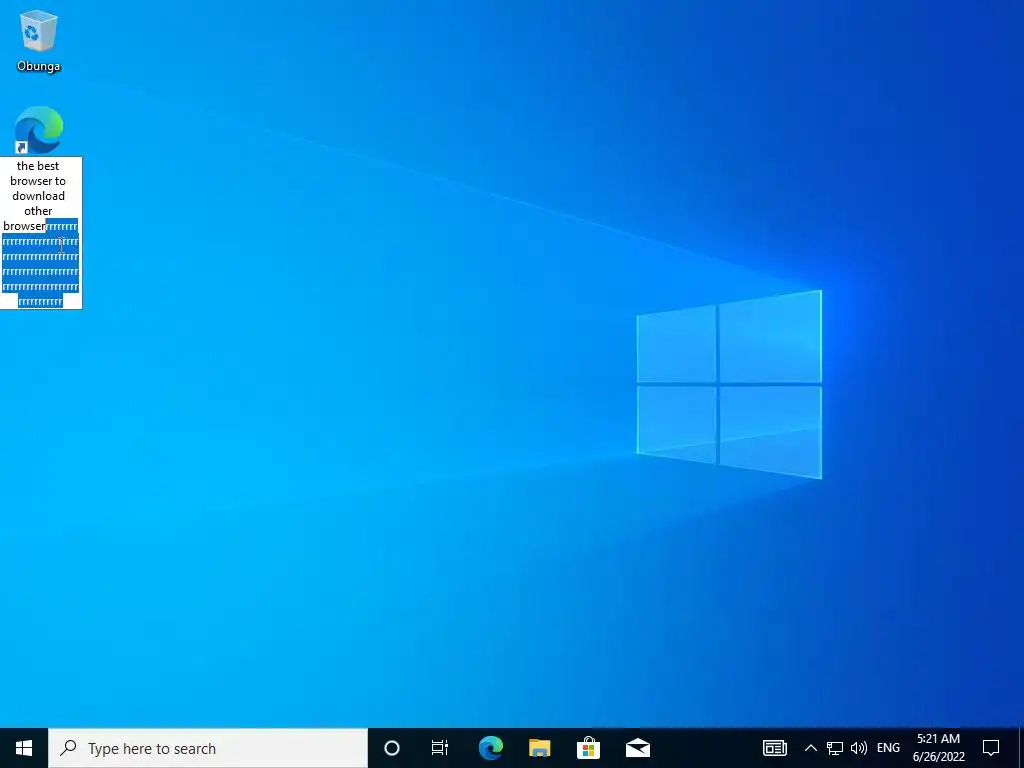Image resolution: width=1024 pixels, height=768 pixels.
Task: Select the Microsoft Edge desktop shortcut icon
Action: click(x=39, y=130)
